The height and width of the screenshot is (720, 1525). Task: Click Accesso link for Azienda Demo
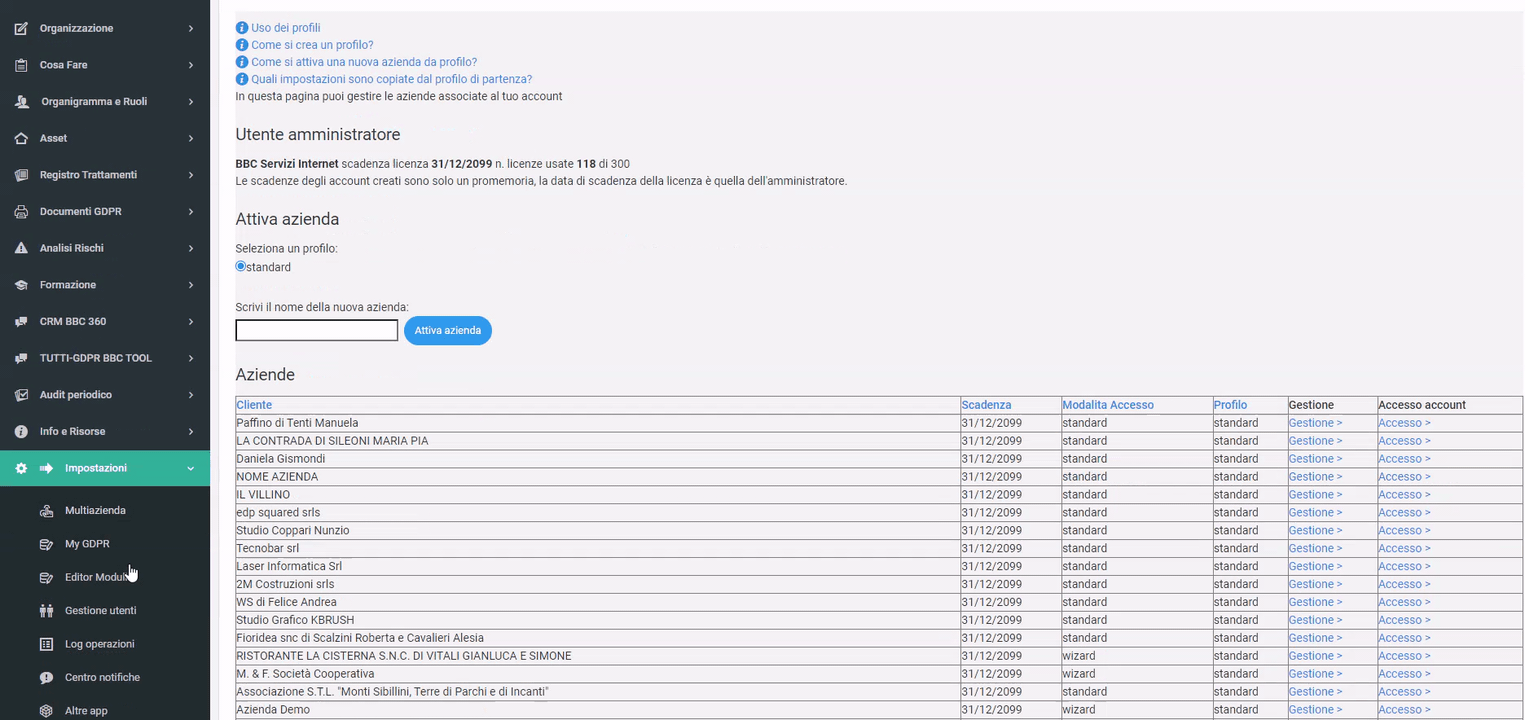(1404, 710)
